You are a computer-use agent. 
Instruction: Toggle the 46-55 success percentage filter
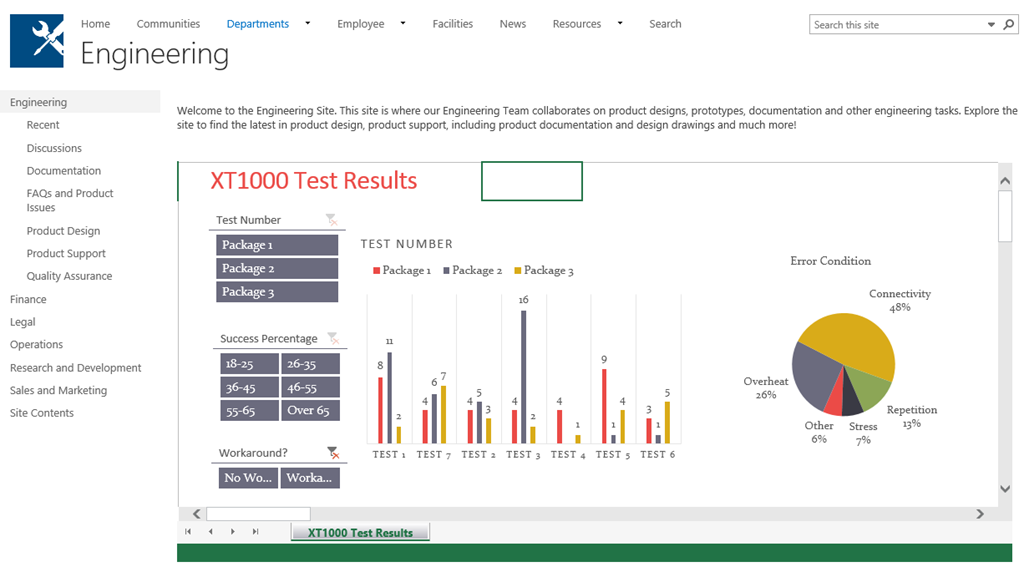[x=310, y=387]
